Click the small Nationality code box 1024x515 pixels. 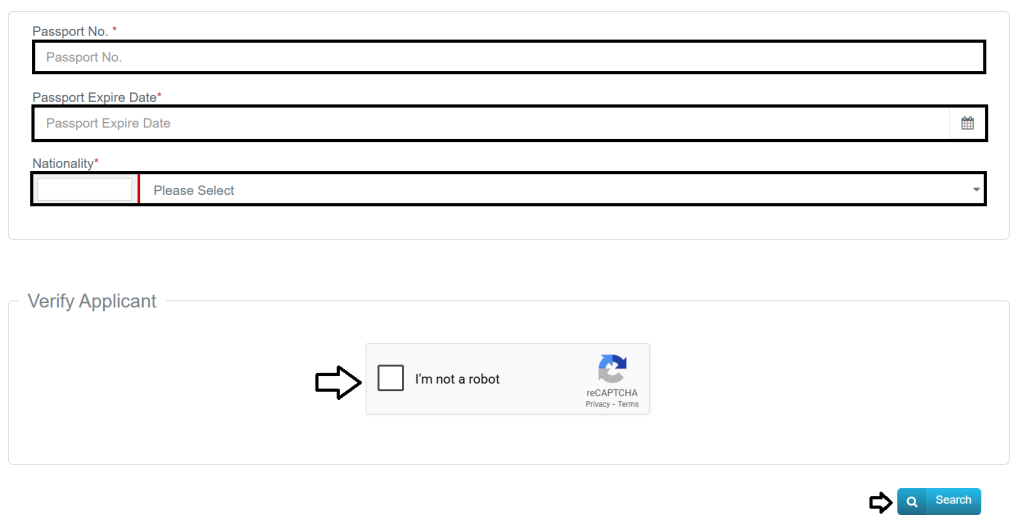(84, 189)
